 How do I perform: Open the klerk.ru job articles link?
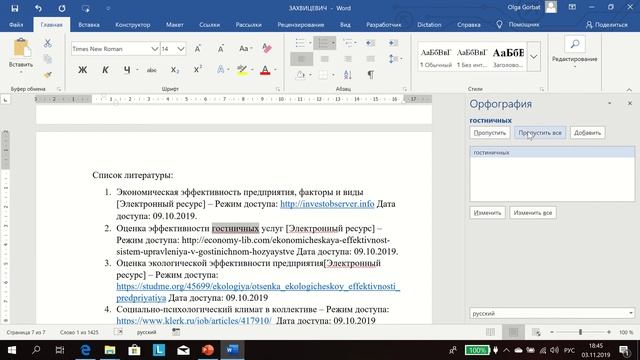pos(194,320)
